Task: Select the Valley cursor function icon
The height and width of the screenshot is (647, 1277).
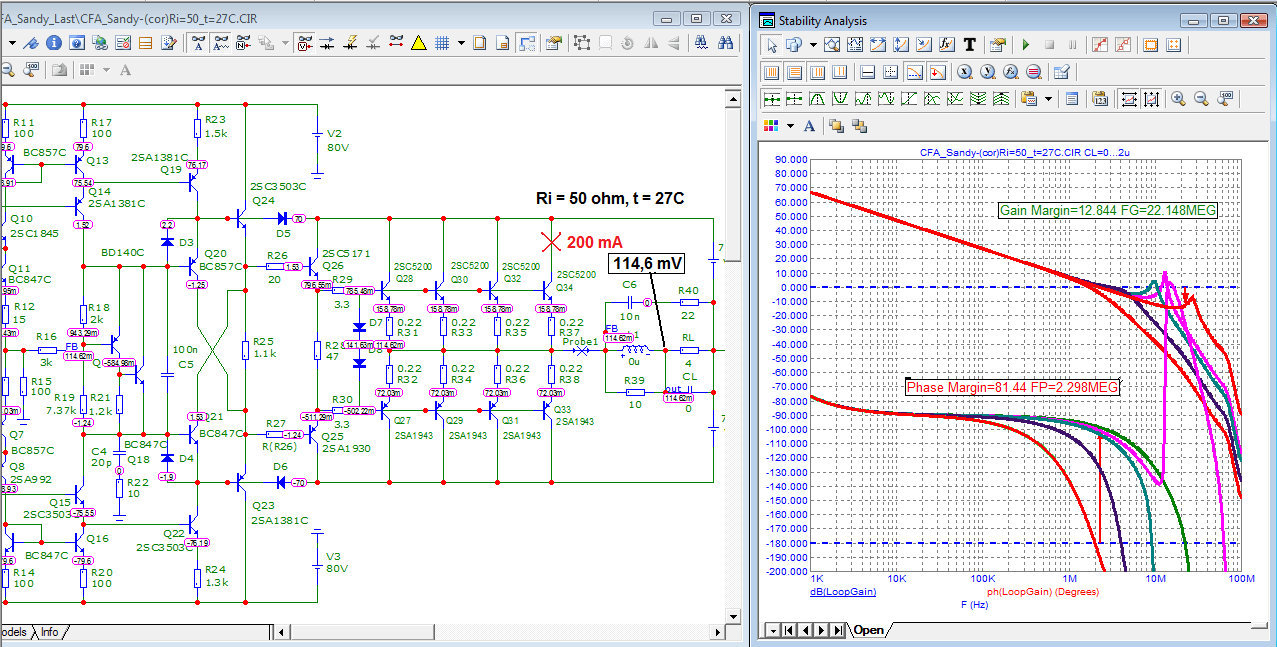Action: [x=839, y=99]
